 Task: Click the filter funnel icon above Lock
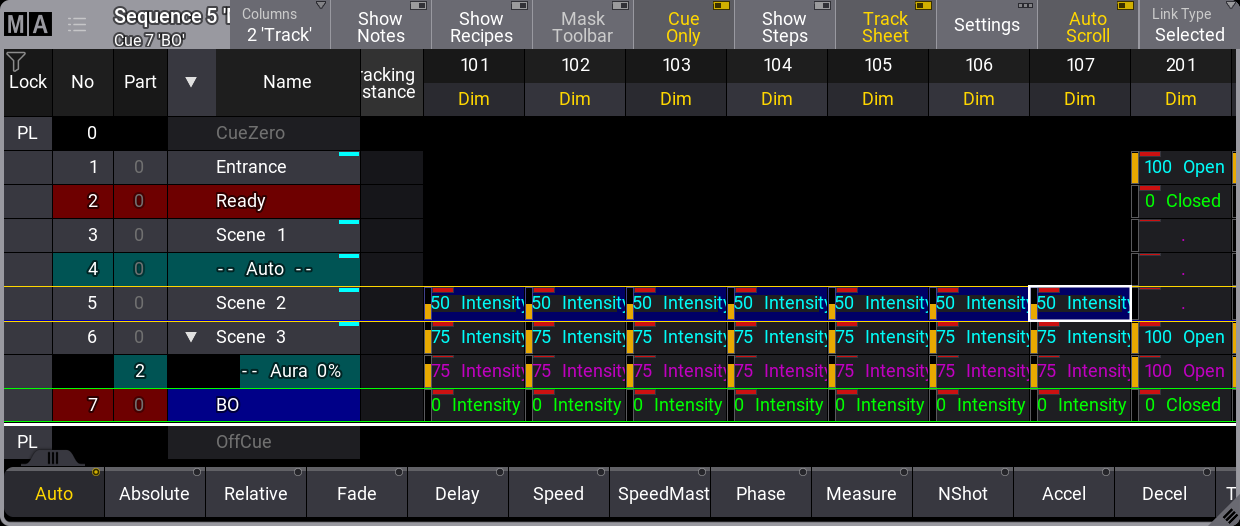tap(15, 62)
